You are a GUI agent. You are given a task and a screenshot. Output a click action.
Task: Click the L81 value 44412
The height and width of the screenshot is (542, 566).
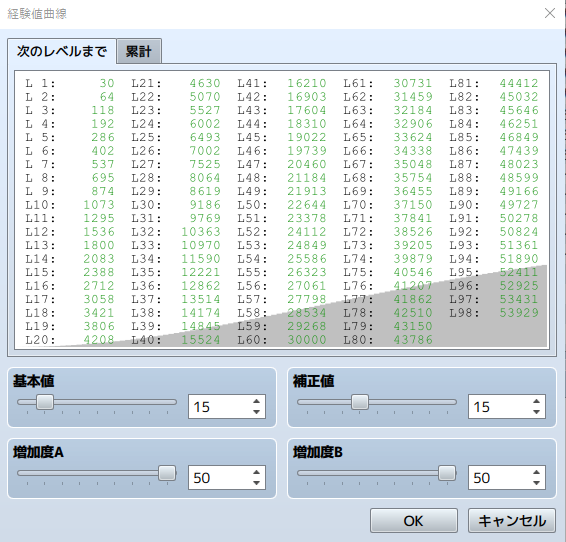click(519, 83)
